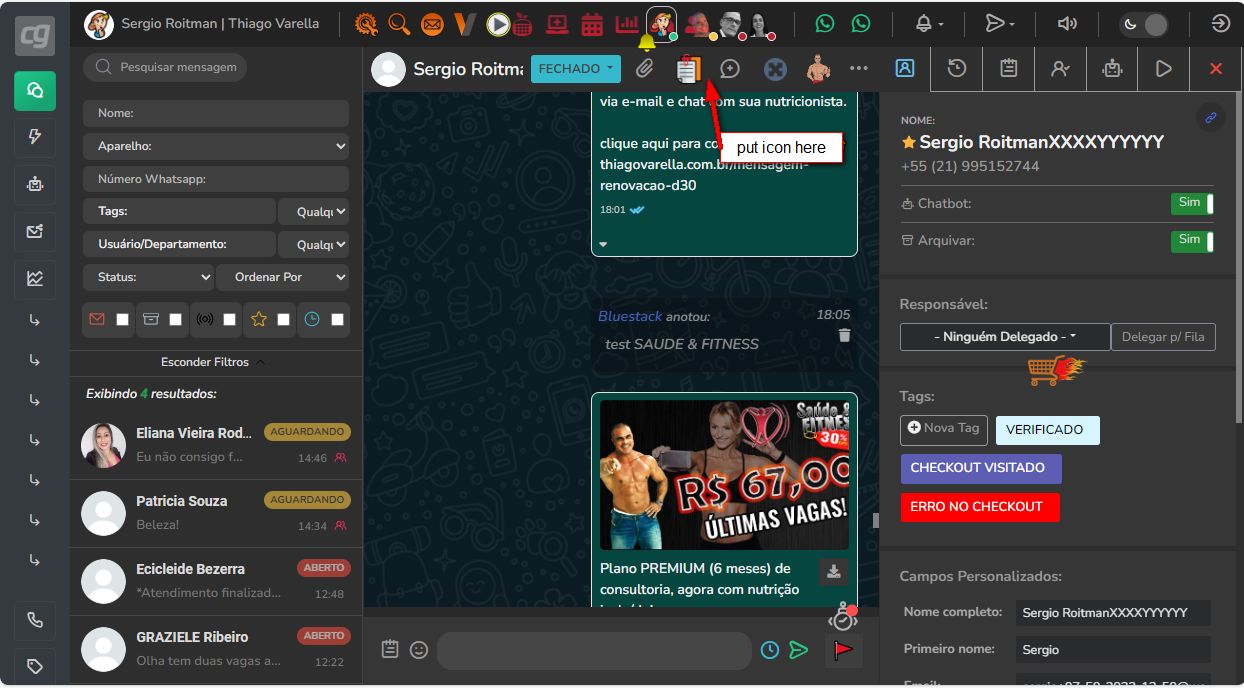Click the round play button logo icon
Image resolution: width=1244 pixels, height=688 pixels.
[497, 23]
